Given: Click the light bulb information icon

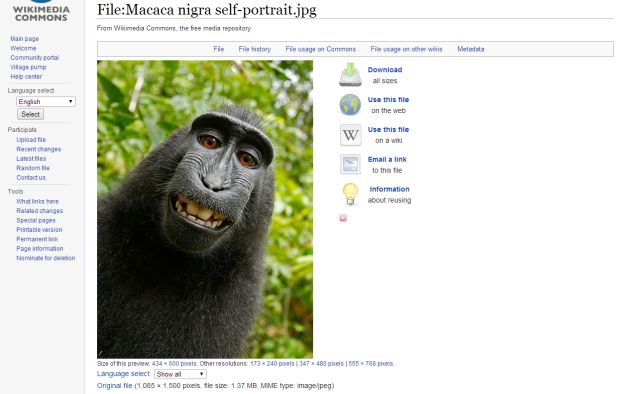Looking at the screenshot, I should tap(350, 194).
